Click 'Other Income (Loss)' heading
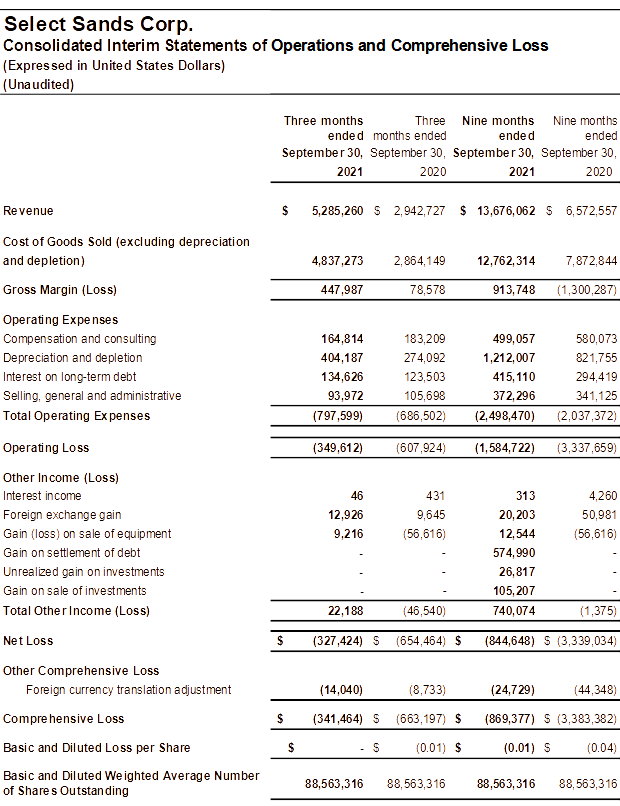Screen dimensions: 620x806 pos(61,478)
